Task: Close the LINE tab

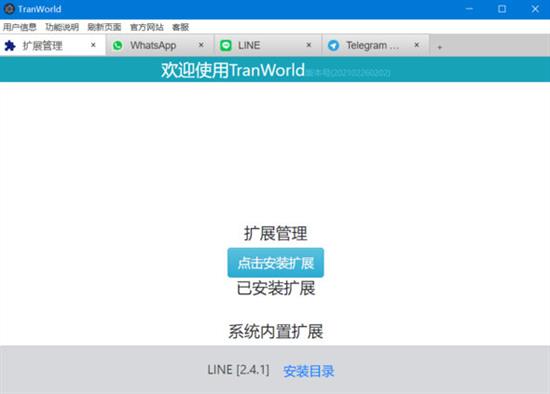Action: click(x=309, y=45)
